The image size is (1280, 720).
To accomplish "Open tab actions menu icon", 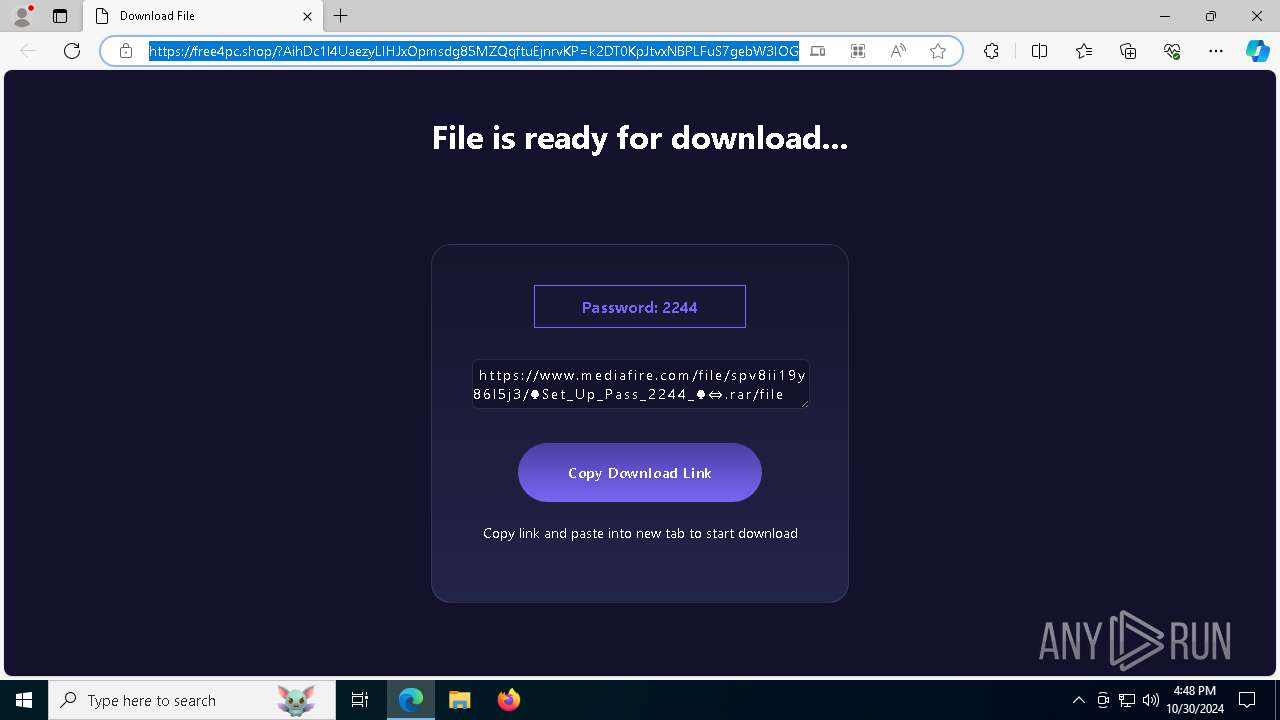I will (x=60, y=16).
